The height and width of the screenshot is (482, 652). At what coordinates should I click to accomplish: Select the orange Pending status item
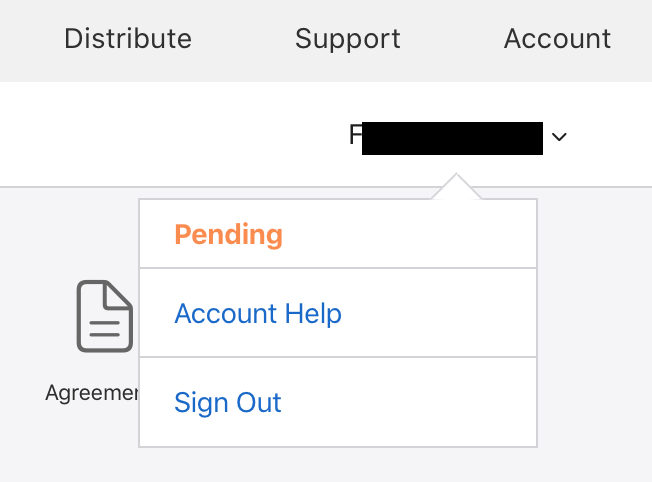pyautogui.click(x=228, y=235)
